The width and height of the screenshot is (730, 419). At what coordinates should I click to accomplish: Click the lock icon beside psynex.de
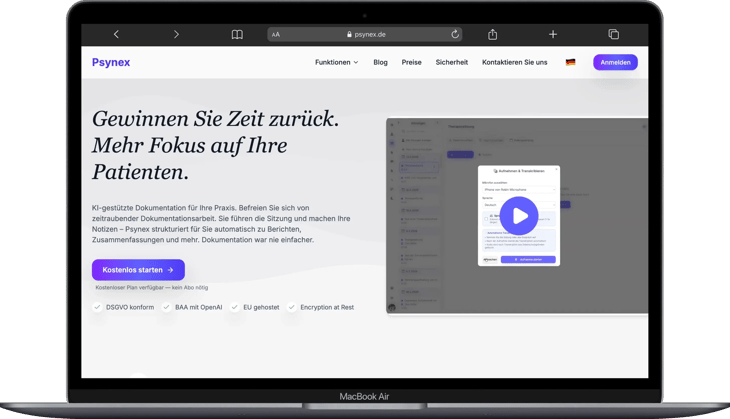[349, 34]
